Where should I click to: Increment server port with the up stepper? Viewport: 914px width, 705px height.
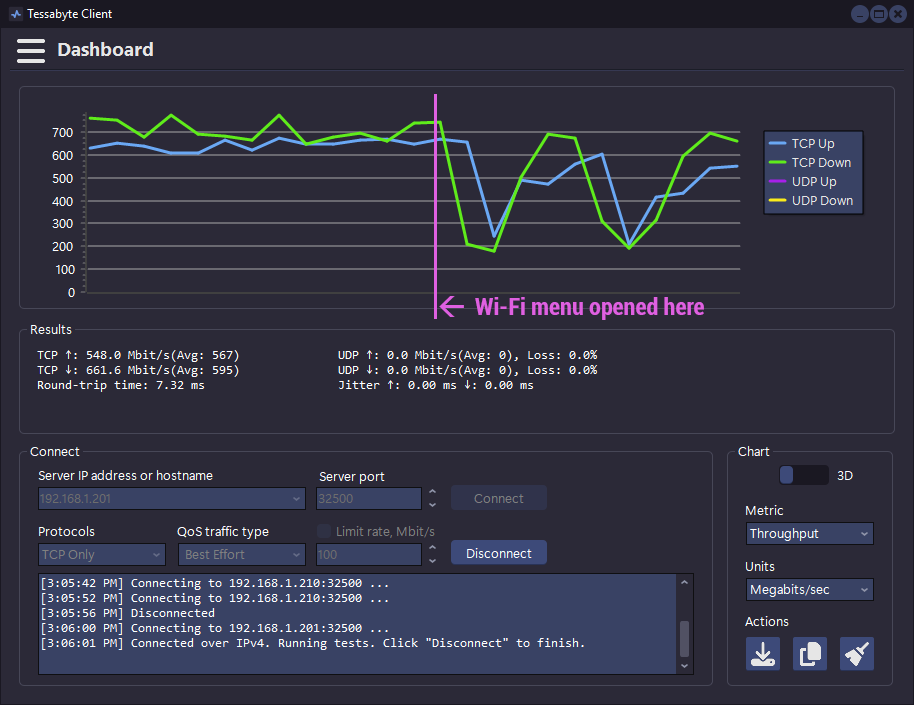coord(432,491)
